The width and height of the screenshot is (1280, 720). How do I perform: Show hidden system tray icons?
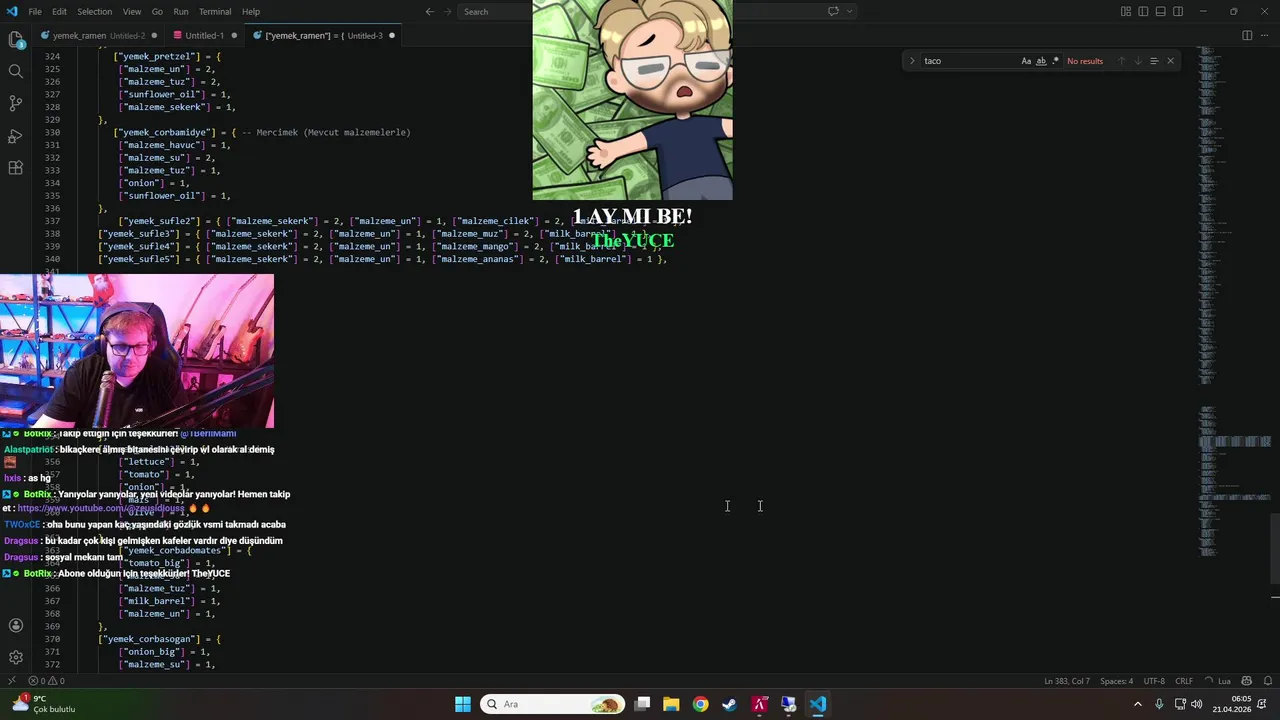pos(1137,704)
